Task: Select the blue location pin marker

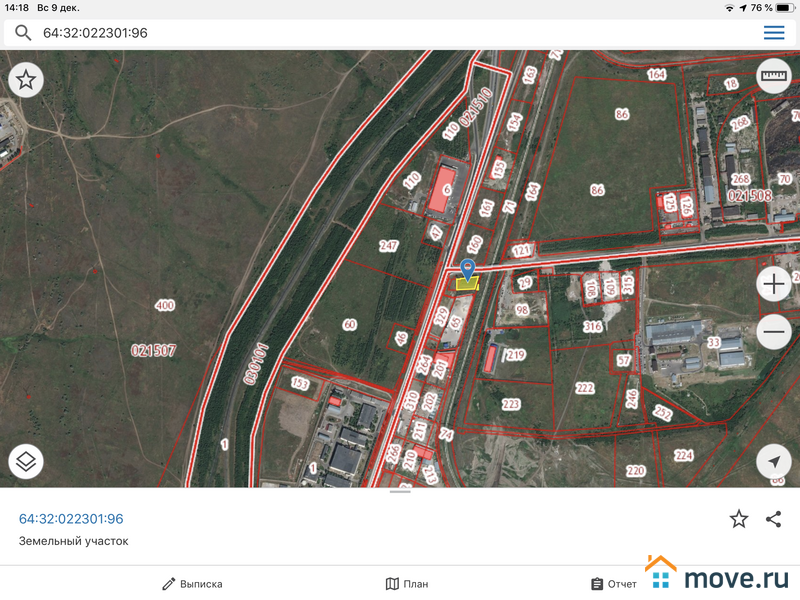Action: pyautogui.click(x=467, y=268)
